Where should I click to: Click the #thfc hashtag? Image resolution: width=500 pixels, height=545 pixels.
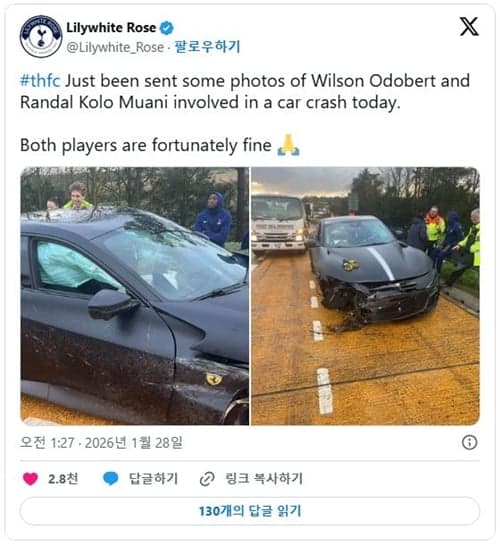tap(40, 81)
